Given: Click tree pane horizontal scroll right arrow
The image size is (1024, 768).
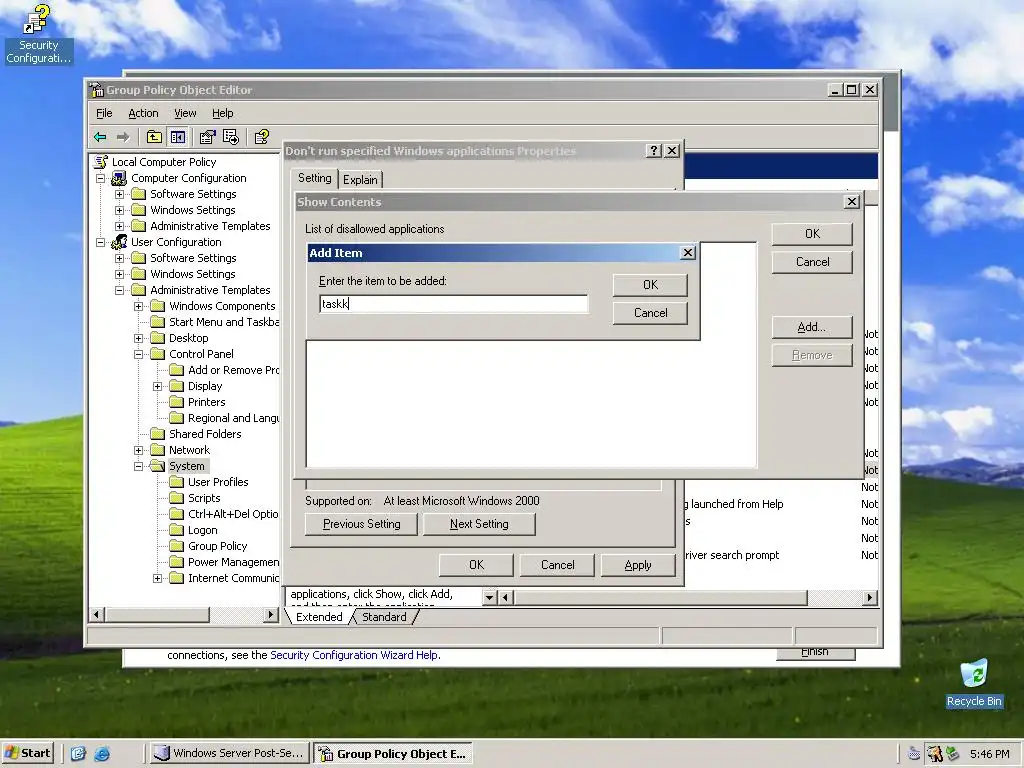Looking at the screenshot, I should click(x=271, y=615).
